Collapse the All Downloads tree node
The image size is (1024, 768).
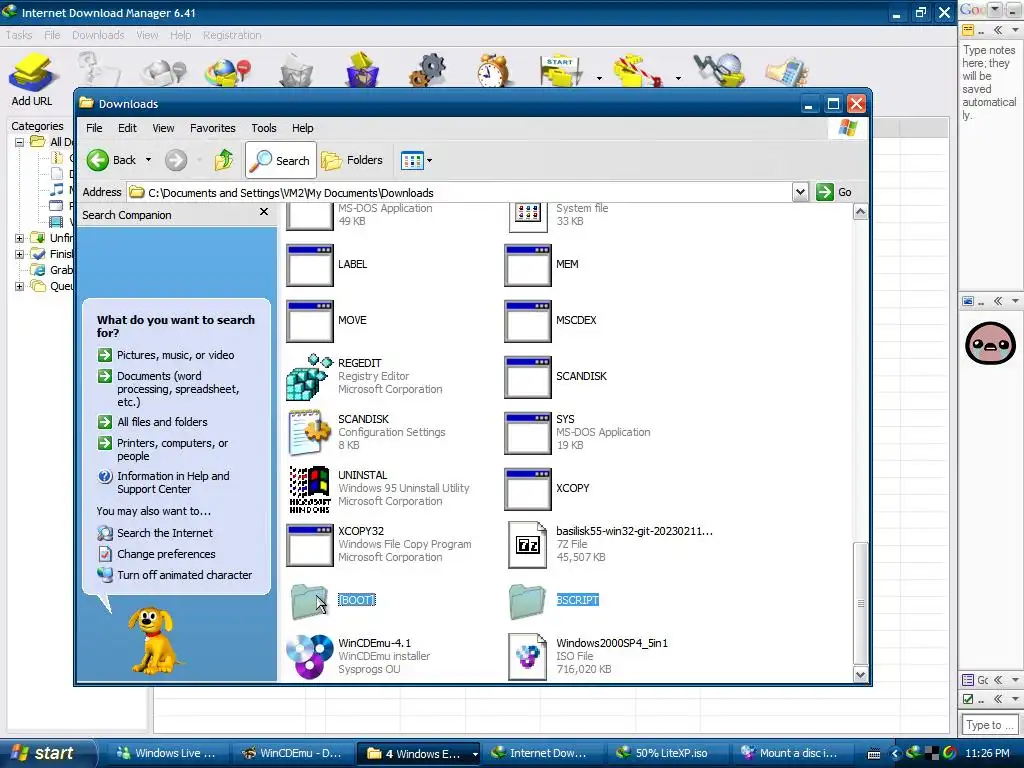20,142
